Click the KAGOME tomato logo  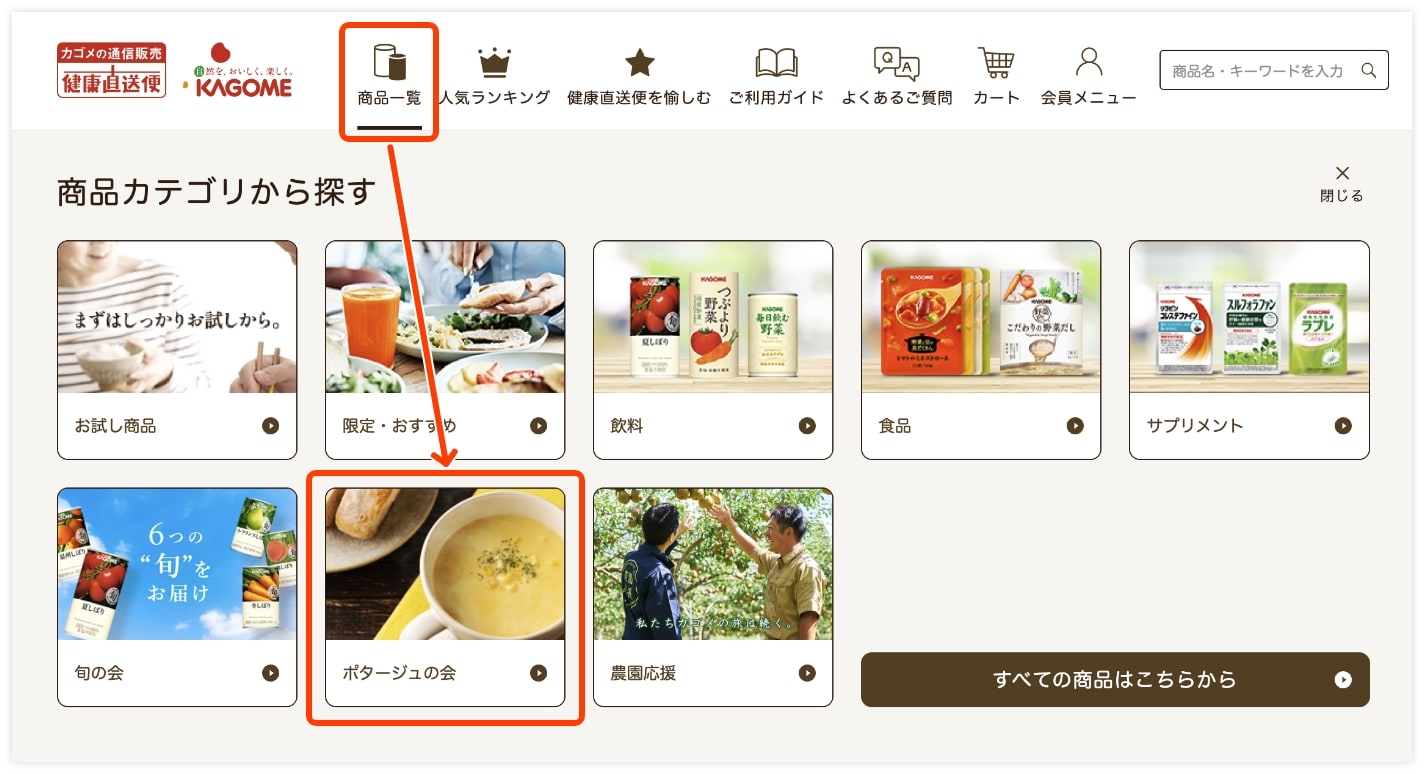point(238,70)
